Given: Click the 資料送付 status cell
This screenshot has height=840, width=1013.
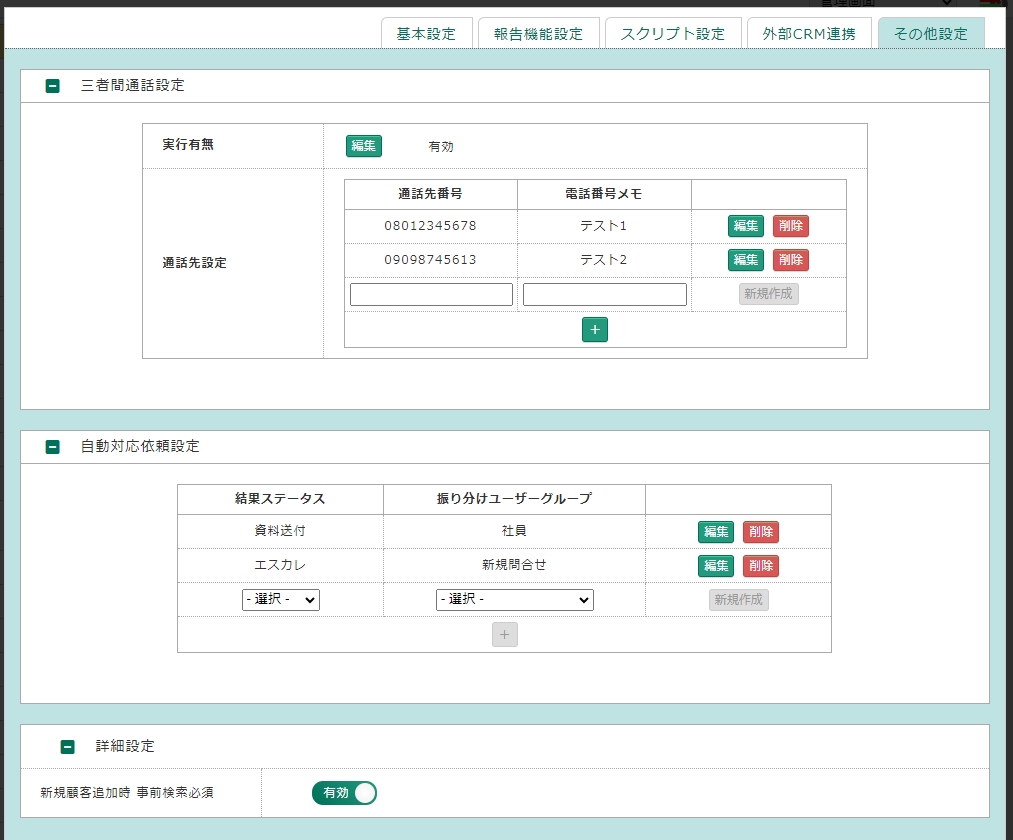Looking at the screenshot, I should point(280,530).
